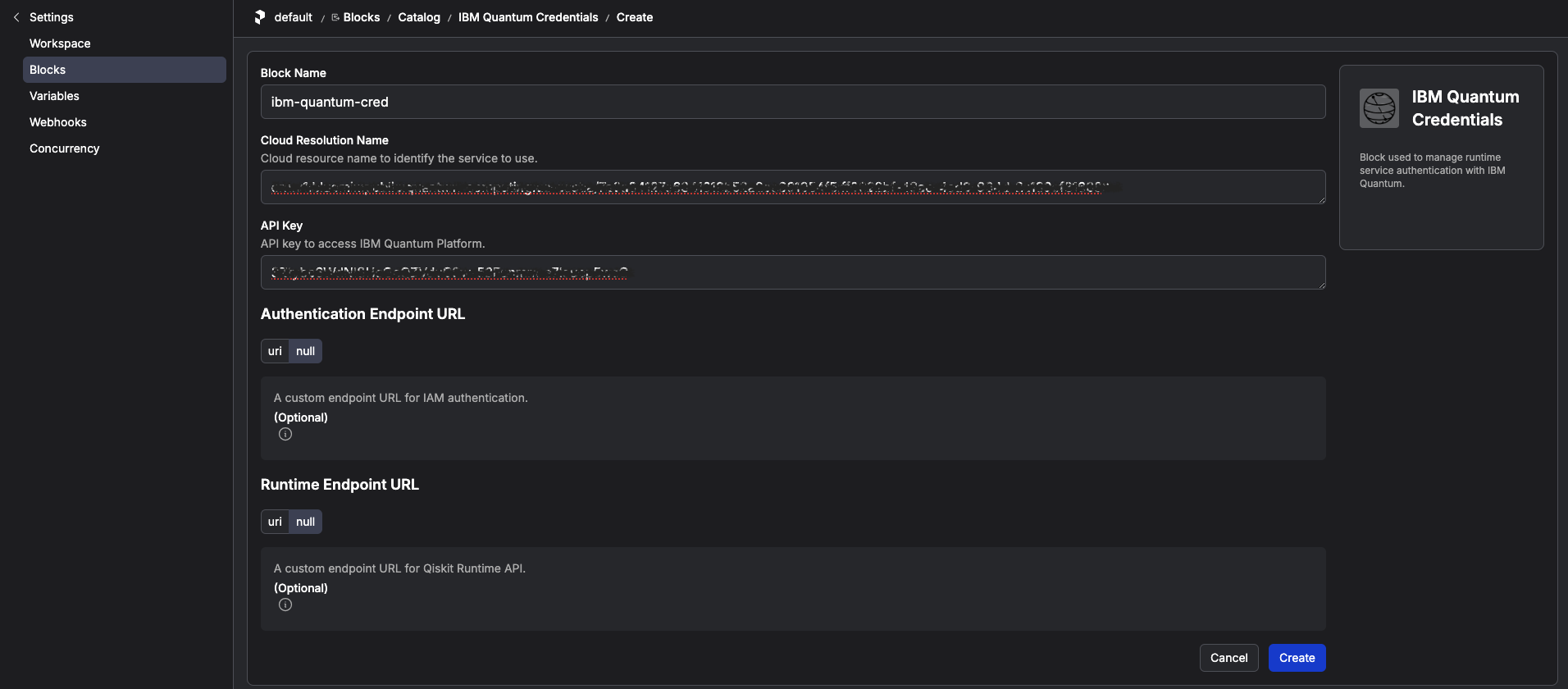The width and height of the screenshot is (1568, 689).
Task: Click info icon under Authentication Endpoint description
Action: pos(285,435)
